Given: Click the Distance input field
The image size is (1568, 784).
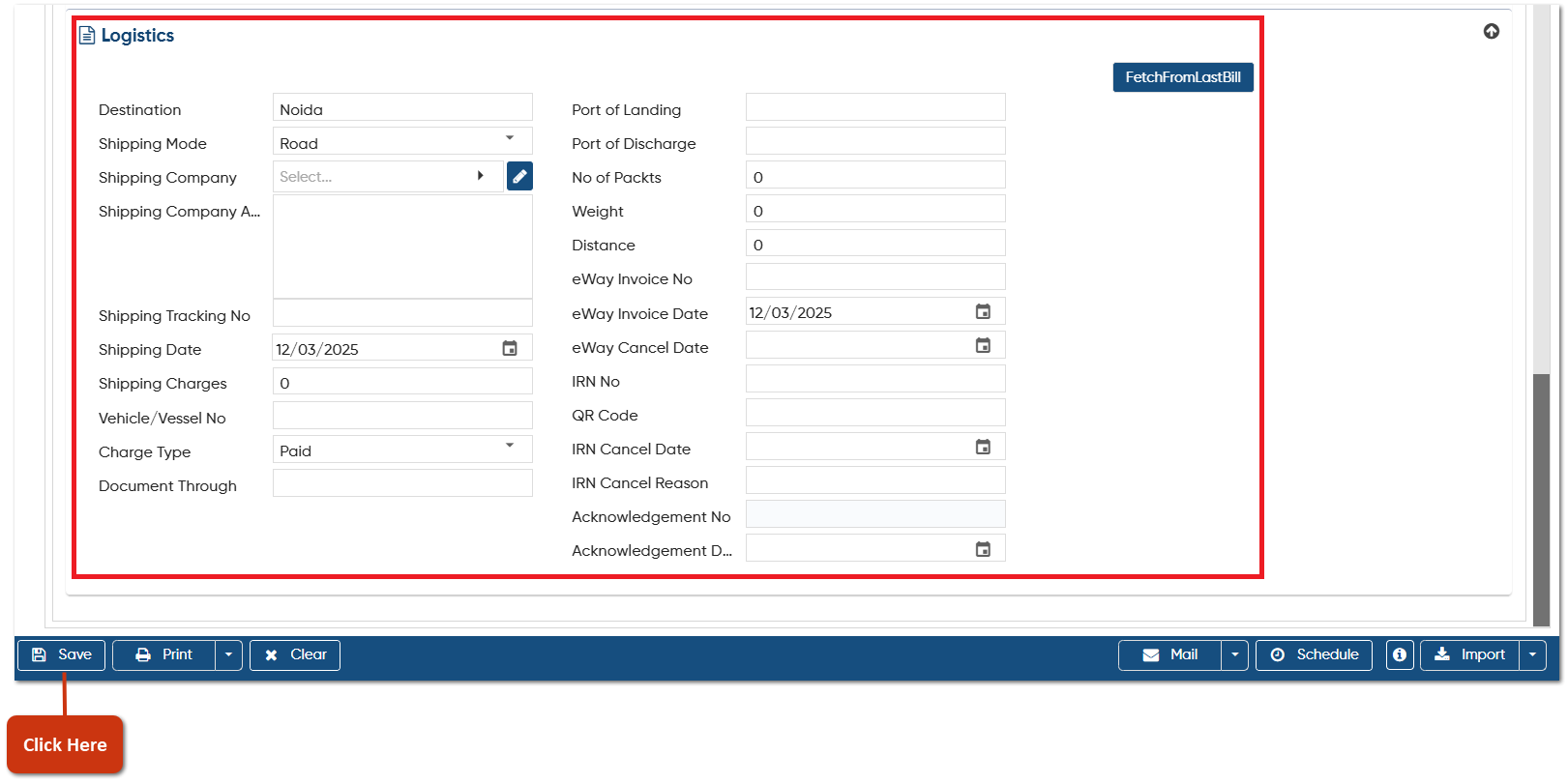Looking at the screenshot, I should 875,243.
